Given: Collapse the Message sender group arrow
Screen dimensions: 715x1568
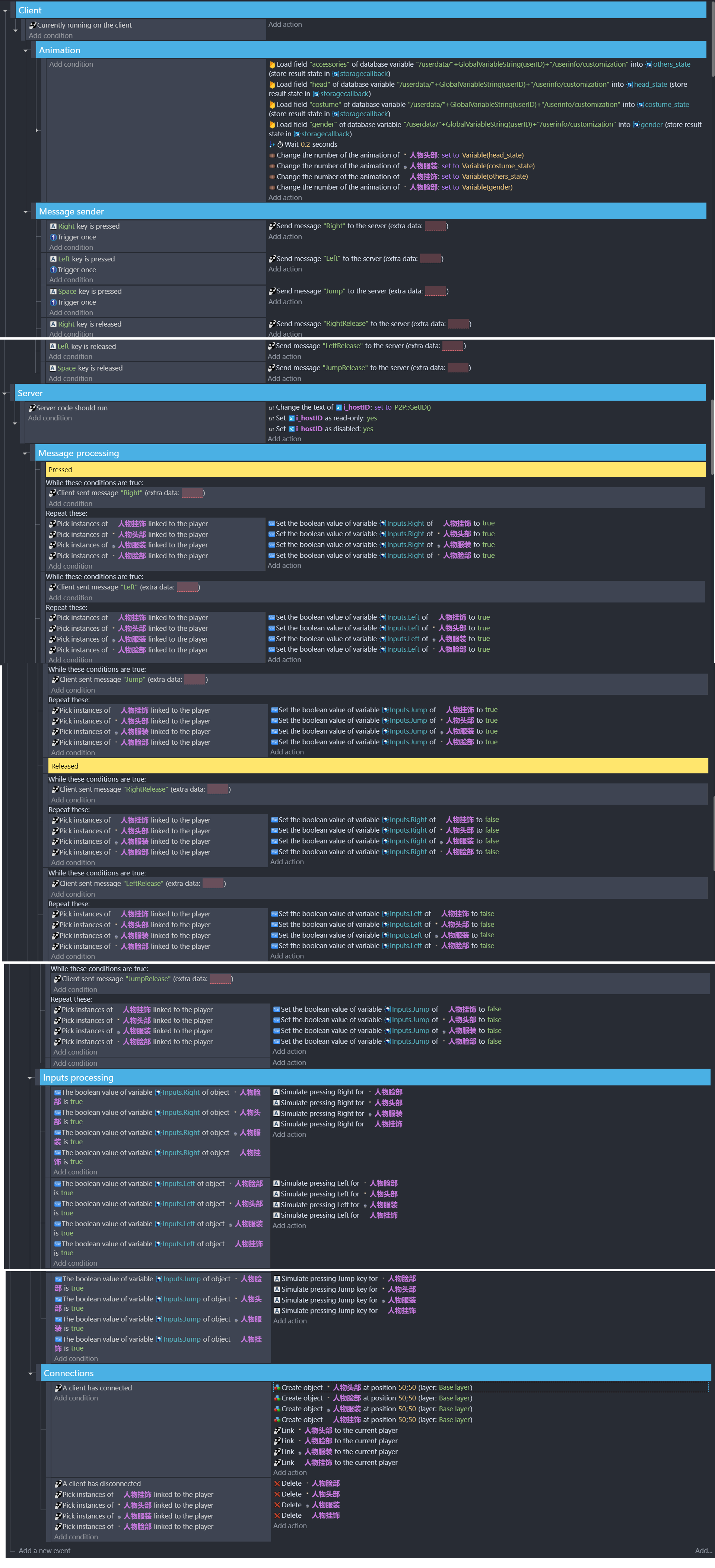Looking at the screenshot, I should point(26,212).
